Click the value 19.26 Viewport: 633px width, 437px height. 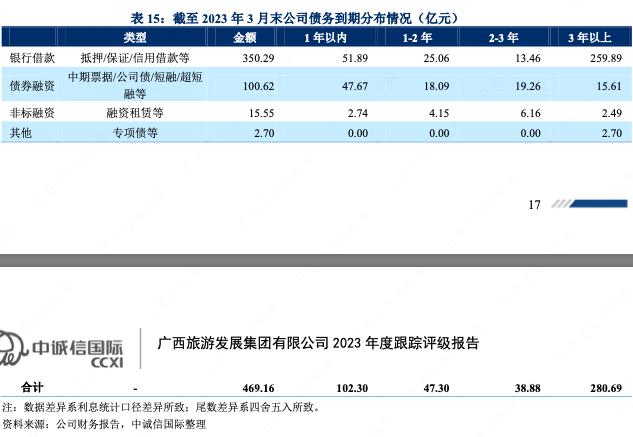click(528, 86)
